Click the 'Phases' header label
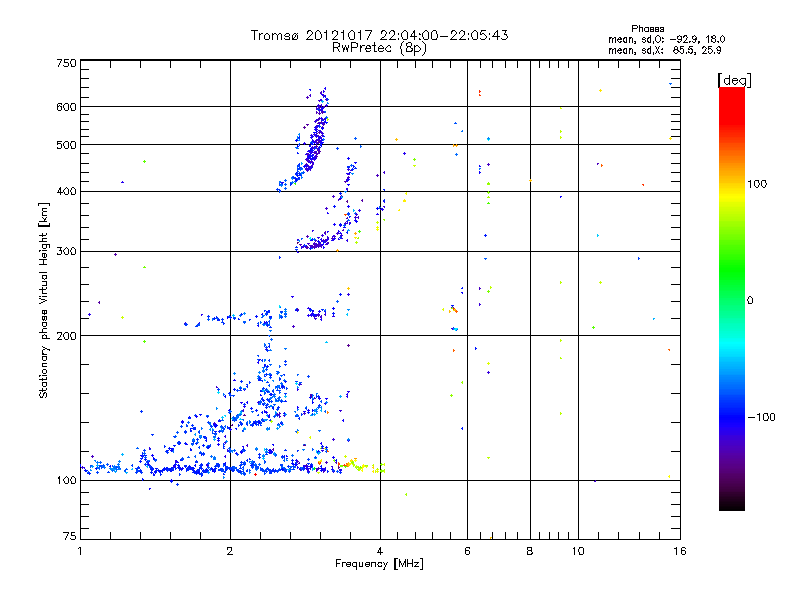Viewport: 800px width, 600px height. click(647, 29)
